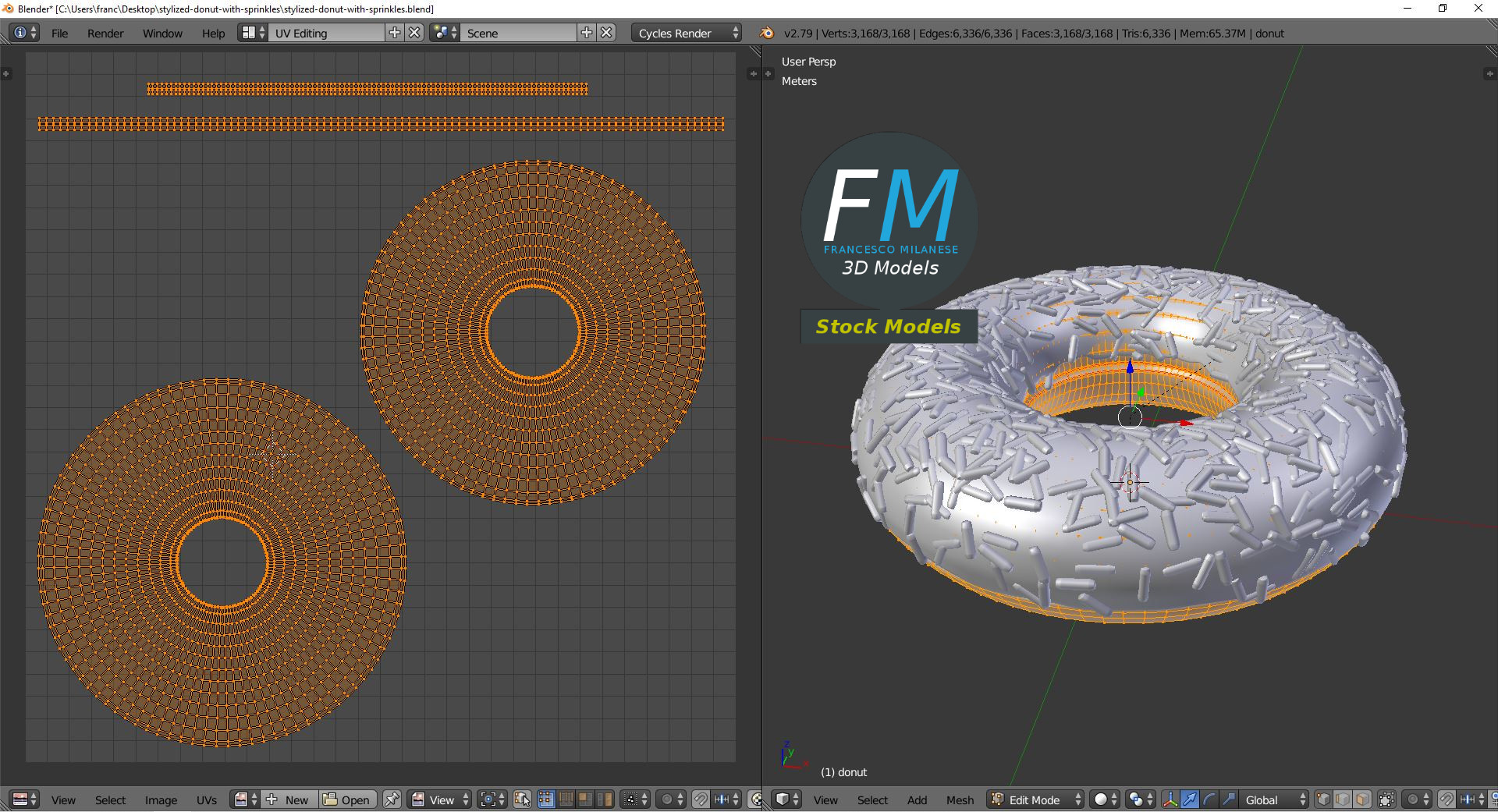1498x812 pixels.
Task: Select the rotate manipulator icon
Action: (x=1209, y=800)
